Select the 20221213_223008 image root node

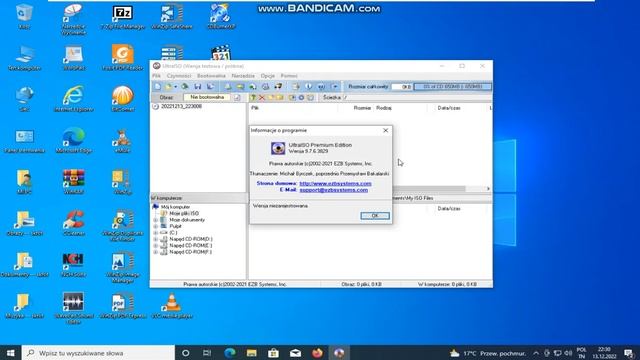click(181, 106)
